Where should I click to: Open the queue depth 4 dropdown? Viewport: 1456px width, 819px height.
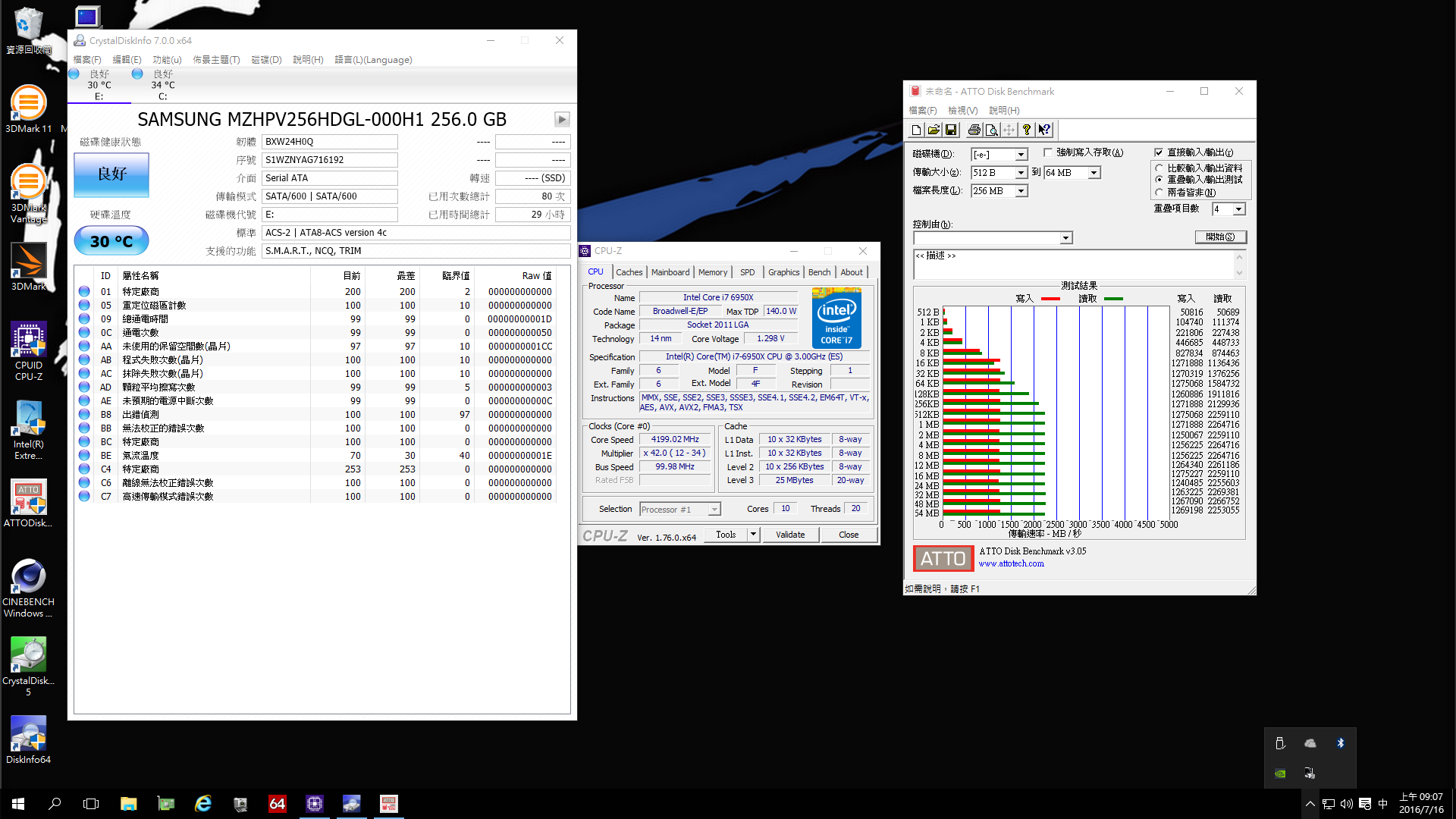tap(1238, 209)
